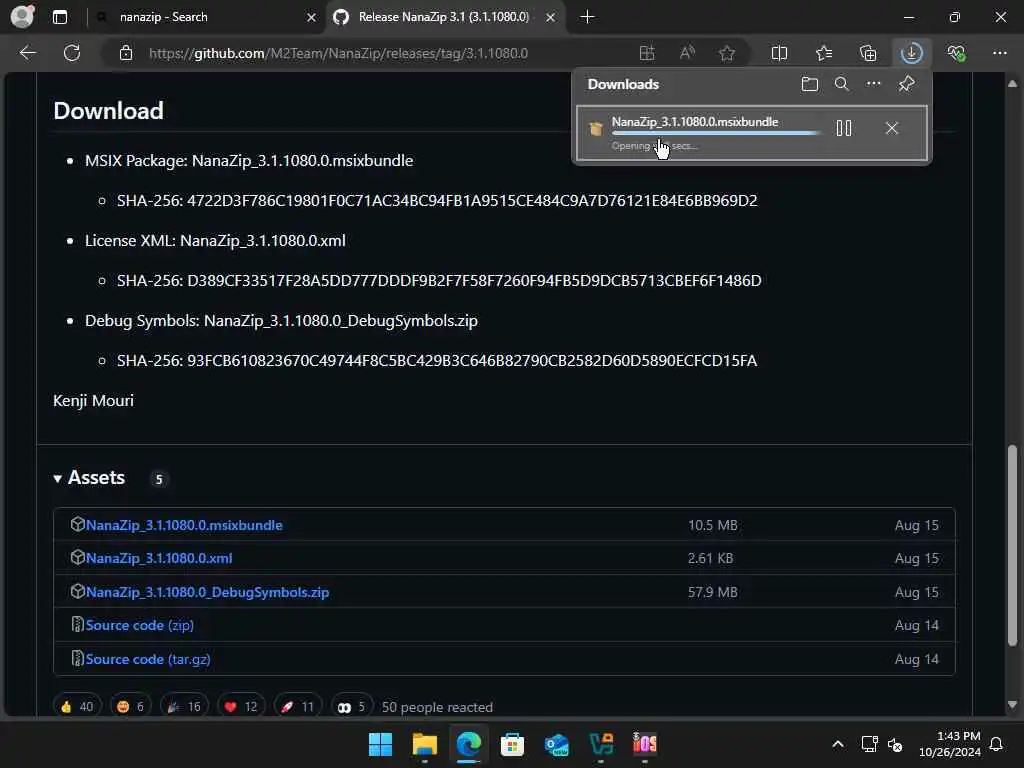
Task: Open Favorites list icon
Action: tap(824, 53)
